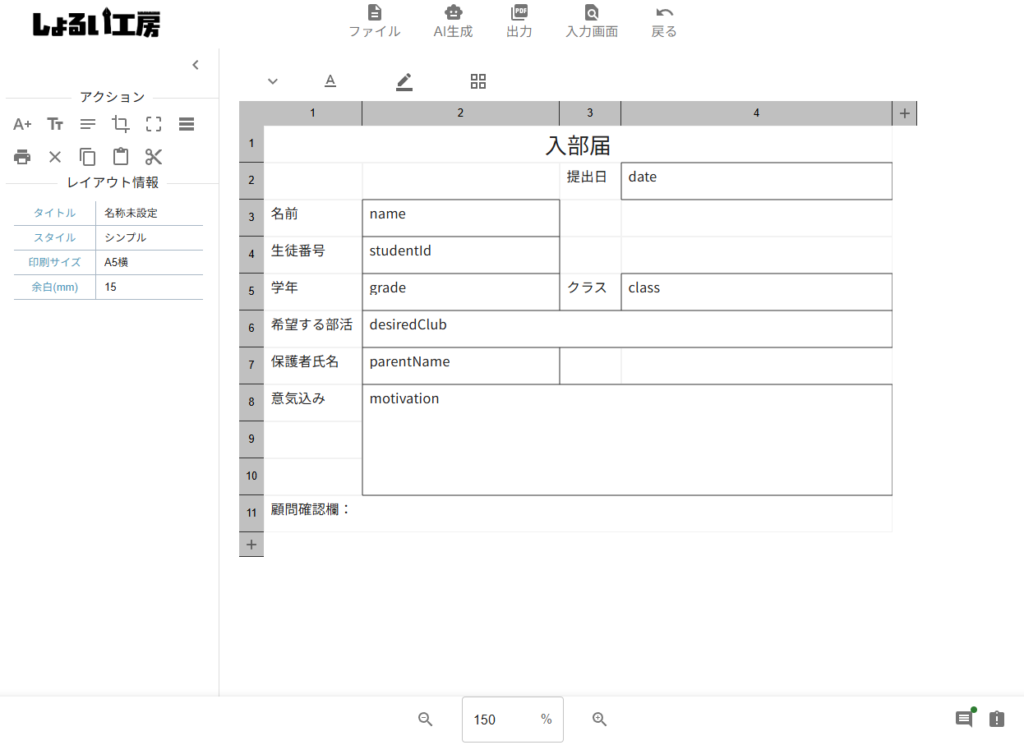The image size is (1024, 745).
Task: Go back using the 戻る button
Action: [664, 21]
